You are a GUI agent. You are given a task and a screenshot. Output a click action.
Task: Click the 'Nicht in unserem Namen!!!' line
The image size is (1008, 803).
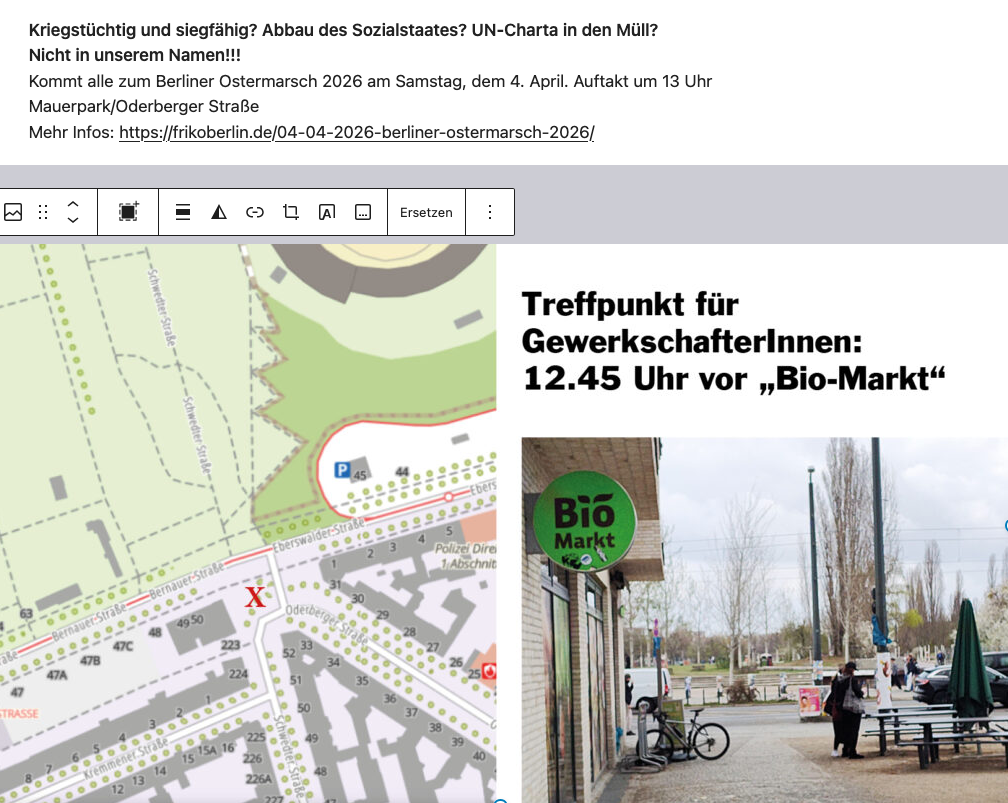[x=135, y=55]
